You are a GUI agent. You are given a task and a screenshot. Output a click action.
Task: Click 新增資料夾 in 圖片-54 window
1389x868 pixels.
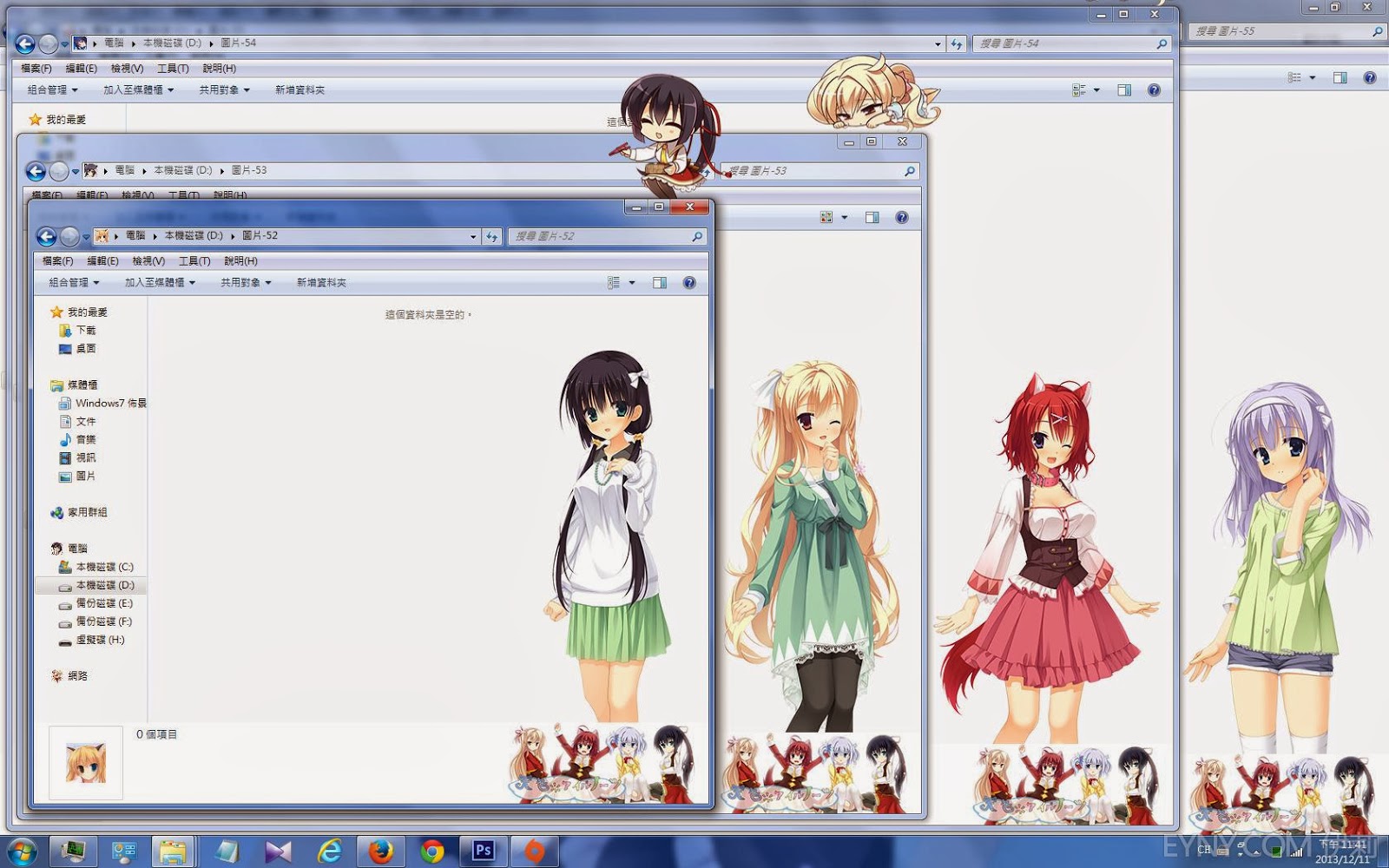(x=300, y=89)
